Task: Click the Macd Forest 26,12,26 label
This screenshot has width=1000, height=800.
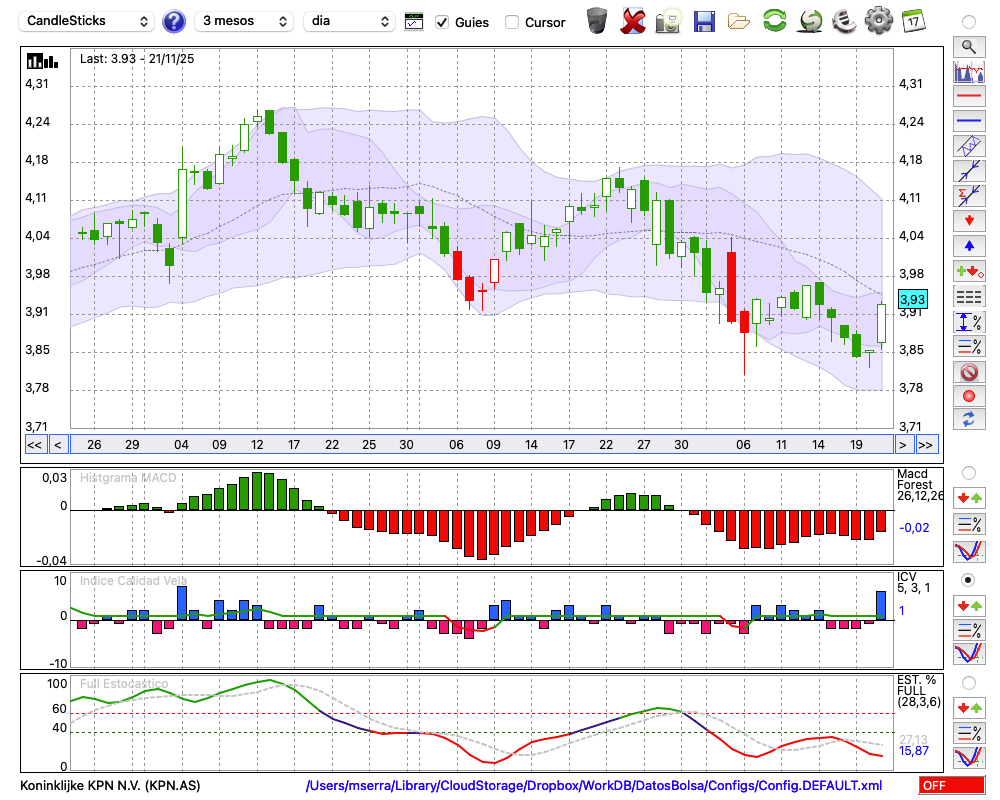Action: [920, 485]
